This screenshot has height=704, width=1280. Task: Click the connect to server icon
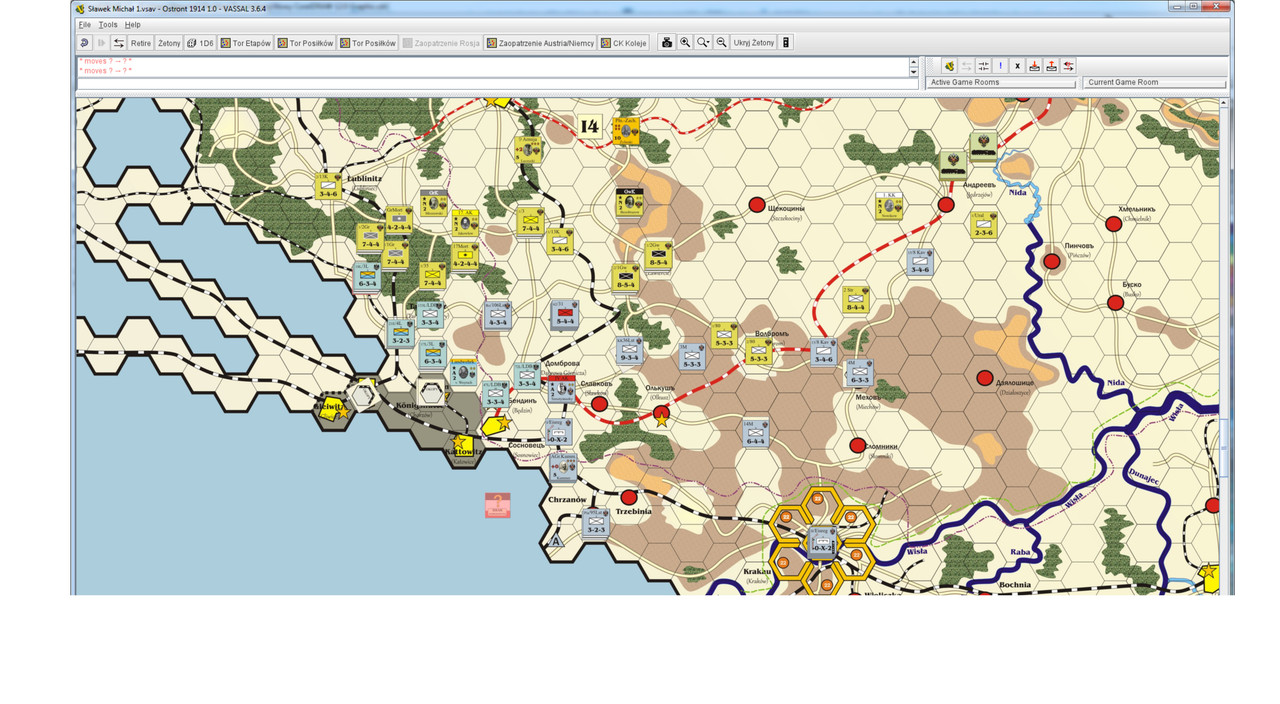coord(949,66)
